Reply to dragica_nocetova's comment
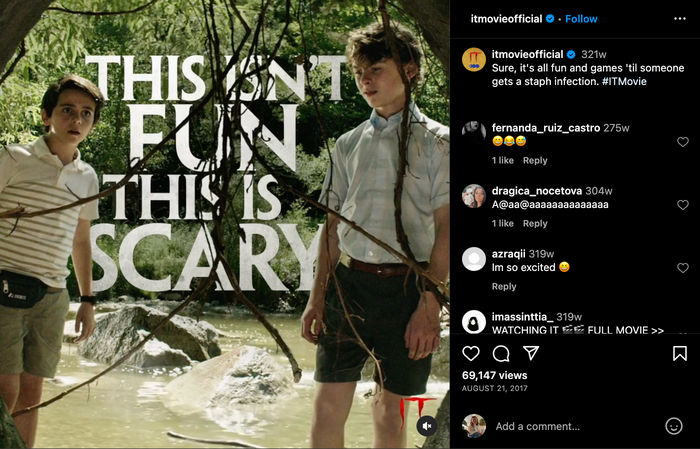The width and height of the screenshot is (700, 449). click(535, 223)
